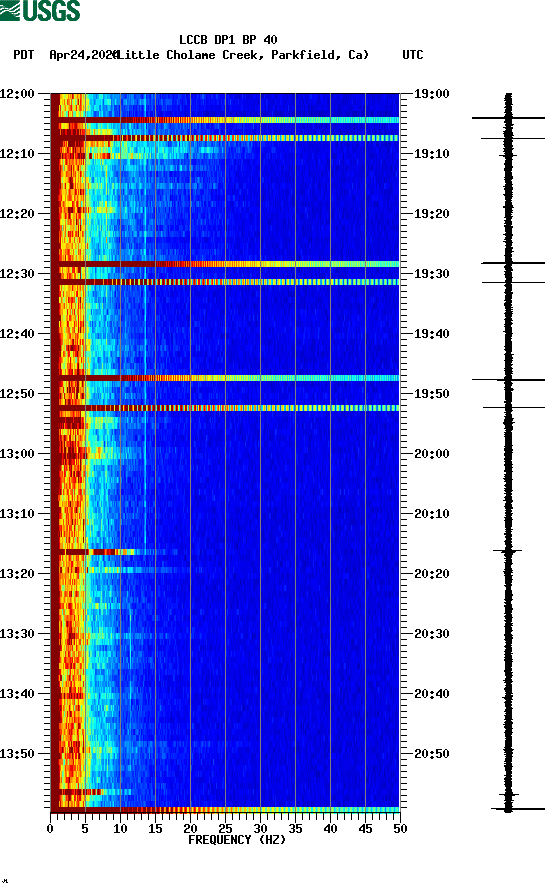Click the USGS logo
The image size is (552, 892).
(40, 10)
